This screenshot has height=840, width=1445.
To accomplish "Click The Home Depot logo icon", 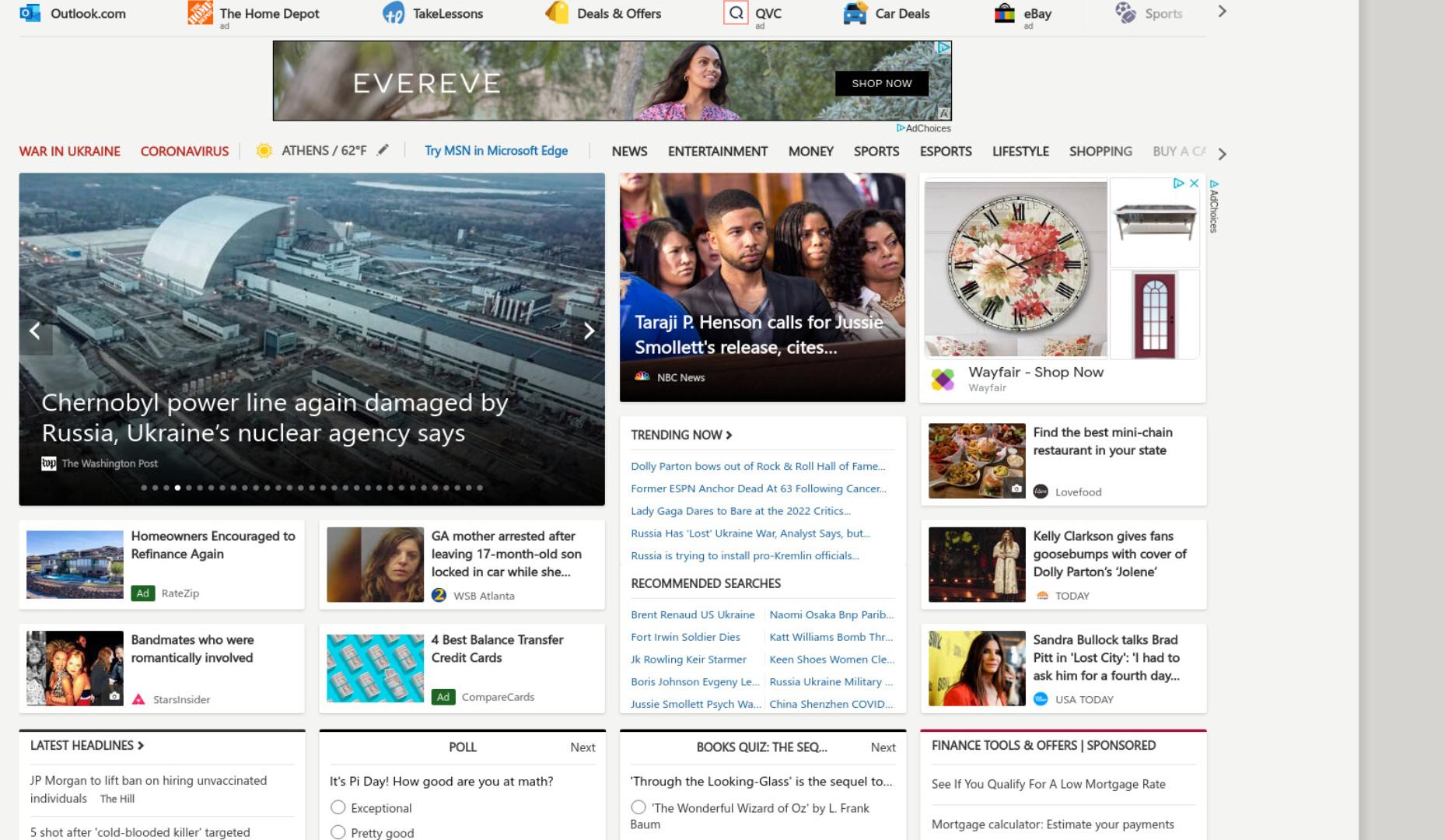I will click(x=200, y=12).
